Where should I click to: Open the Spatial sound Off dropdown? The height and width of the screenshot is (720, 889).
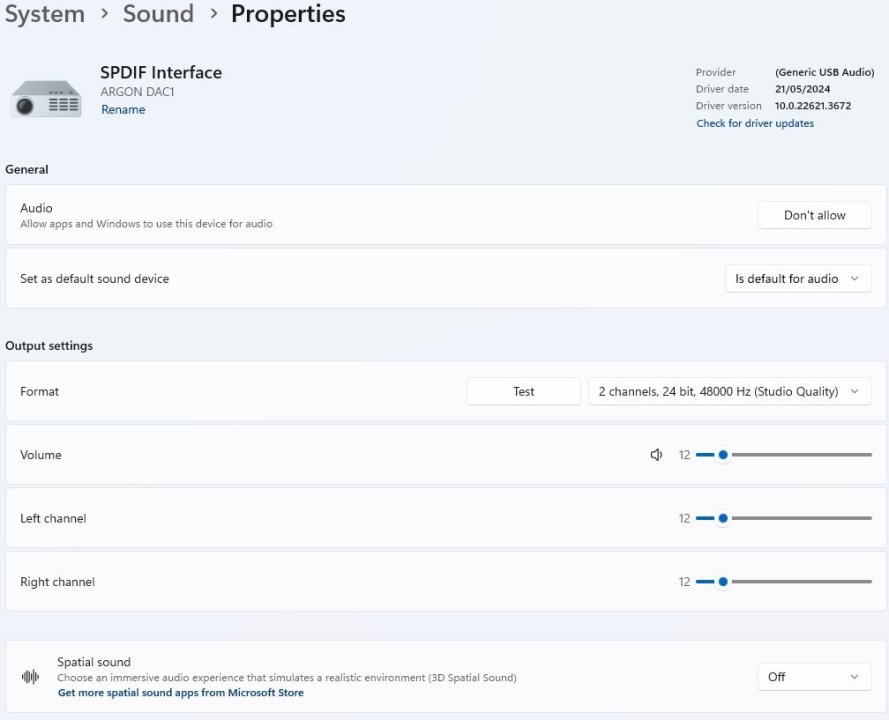(x=814, y=677)
